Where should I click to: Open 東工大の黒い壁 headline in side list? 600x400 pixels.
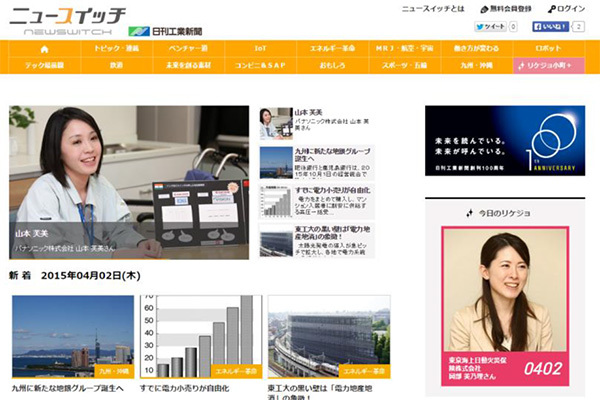(333, 233)
